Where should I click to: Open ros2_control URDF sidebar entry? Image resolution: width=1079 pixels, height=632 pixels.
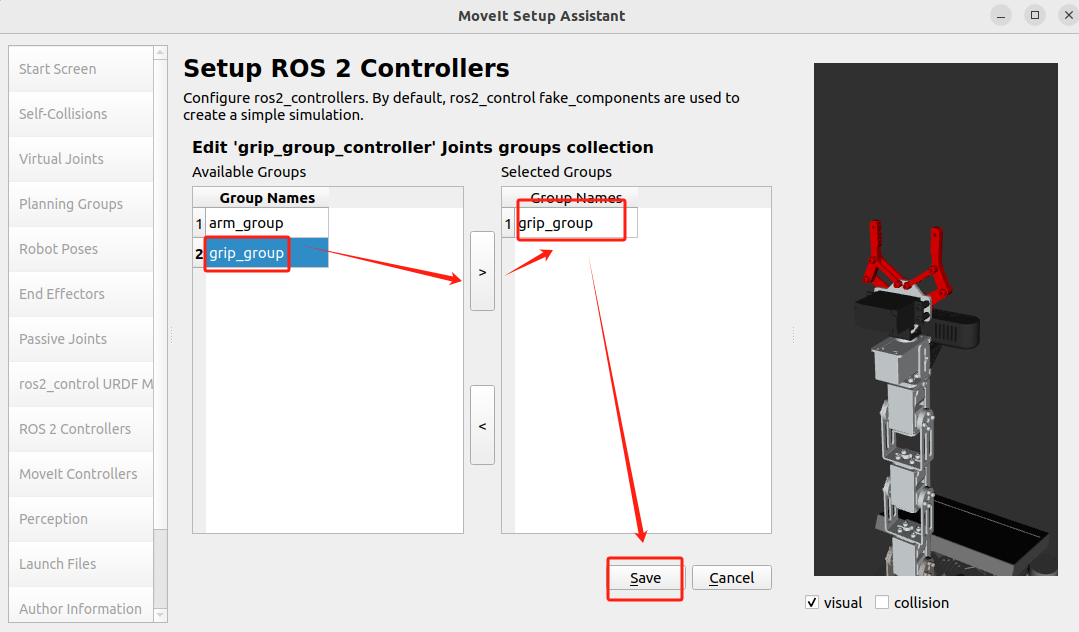pyautogui.click(x=81, y=383)
